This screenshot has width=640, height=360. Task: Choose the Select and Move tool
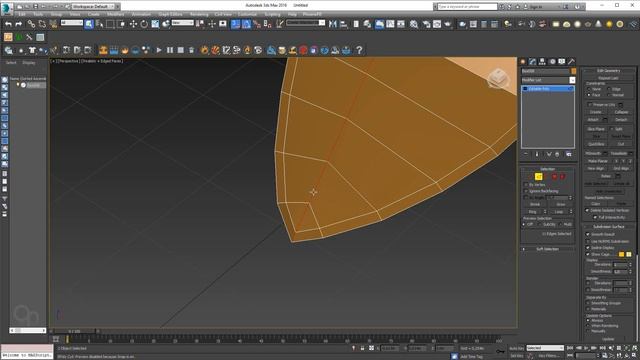pos(133,24)
